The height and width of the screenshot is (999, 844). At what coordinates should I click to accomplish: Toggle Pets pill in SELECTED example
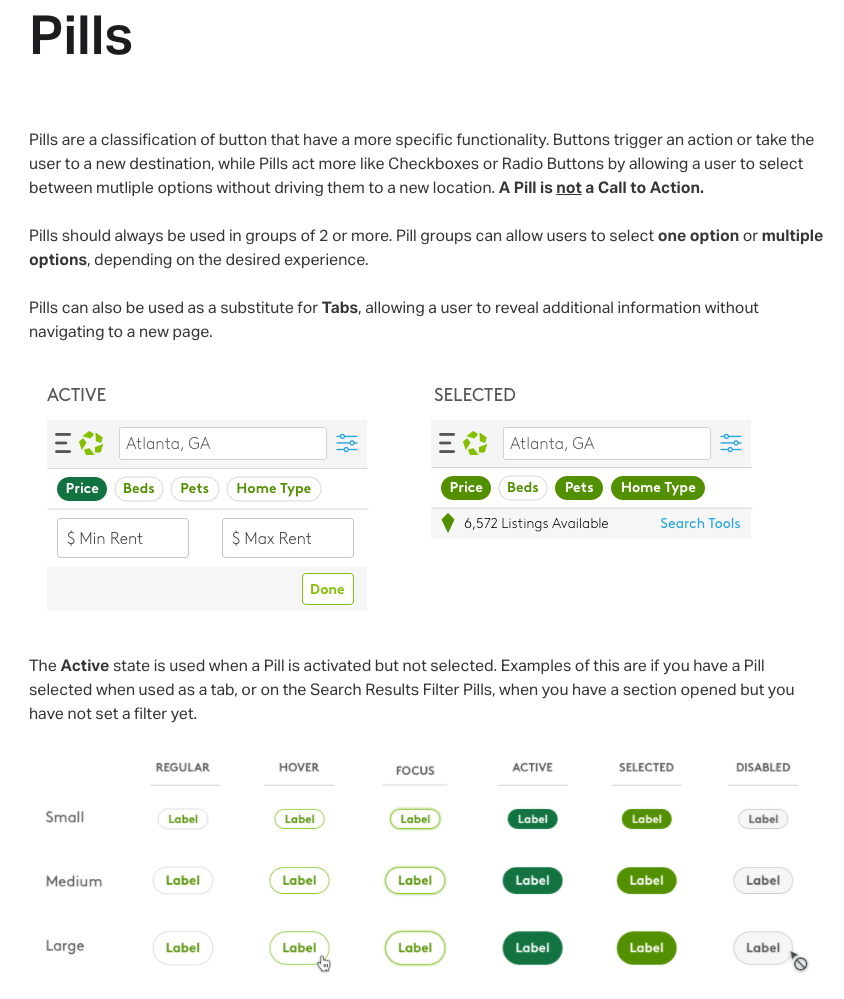579,488
